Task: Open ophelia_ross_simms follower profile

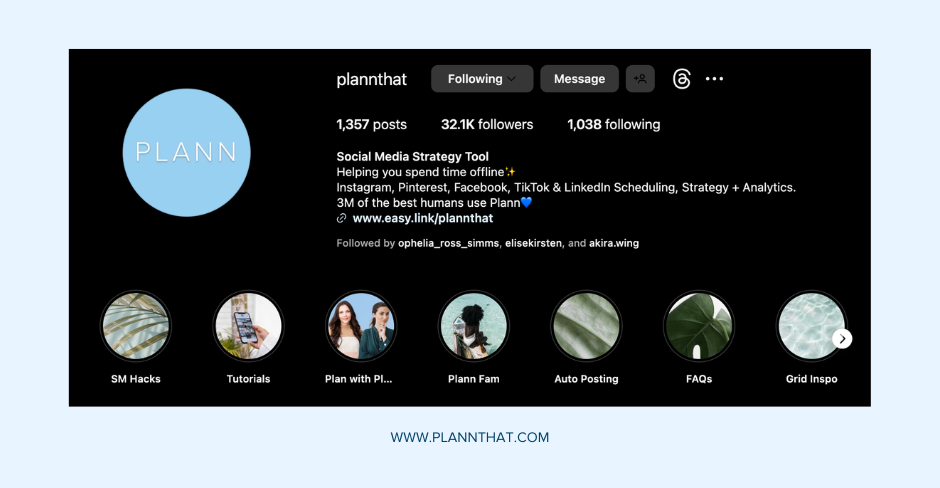Action: 448,243
